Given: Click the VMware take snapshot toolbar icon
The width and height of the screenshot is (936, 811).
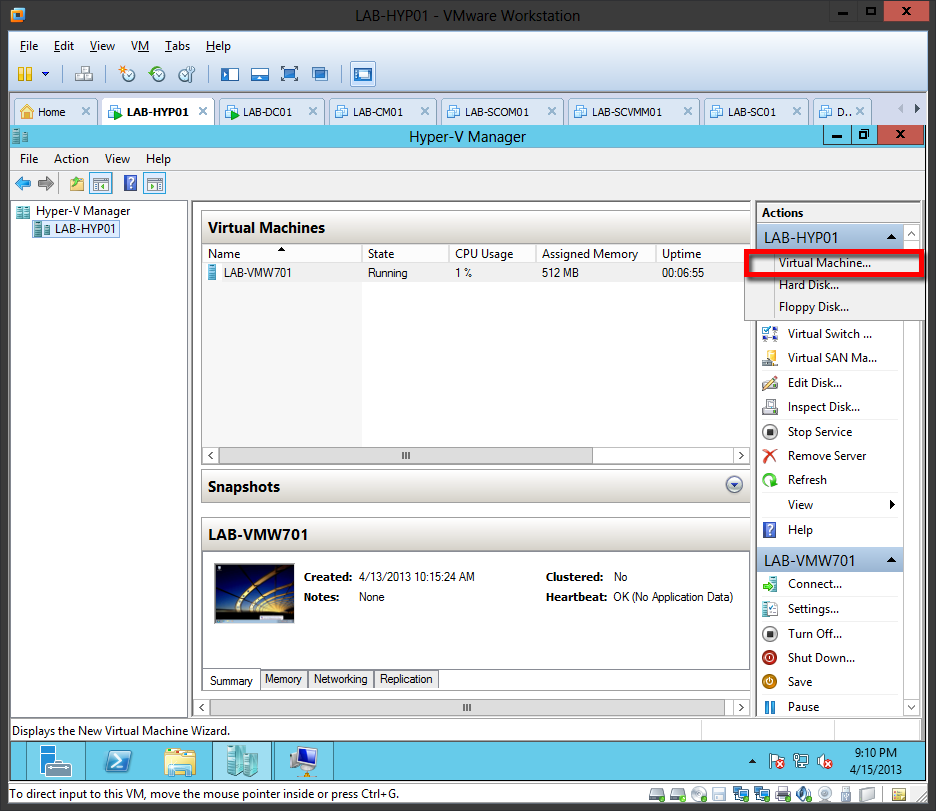Looking at the screenshot, I should [127, 74].
